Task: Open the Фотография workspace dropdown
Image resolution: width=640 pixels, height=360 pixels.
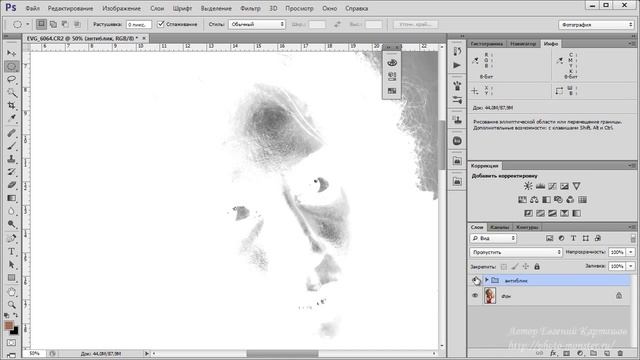Action: click(596, 24)
